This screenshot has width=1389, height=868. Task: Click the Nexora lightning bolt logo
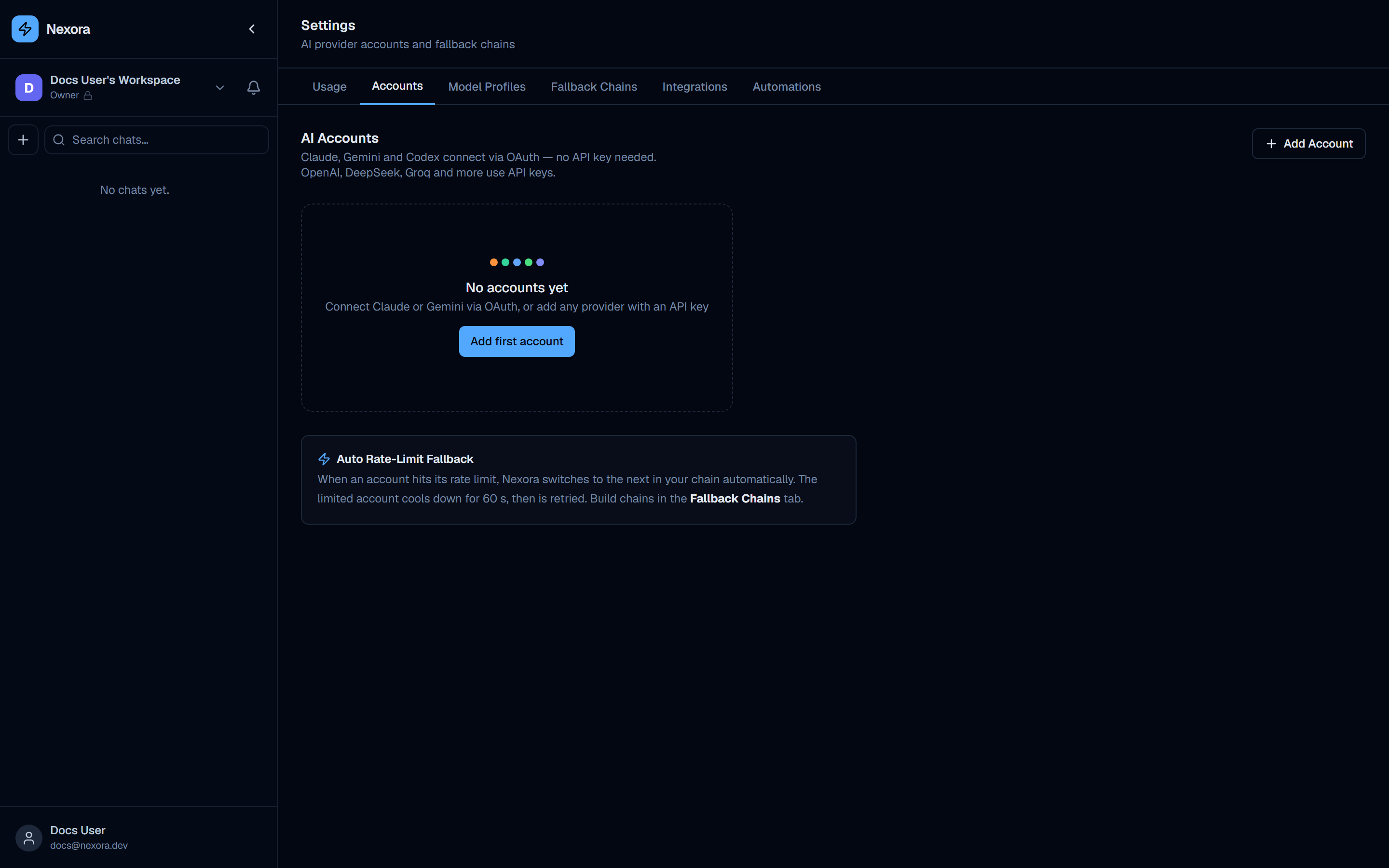[25, 29]
